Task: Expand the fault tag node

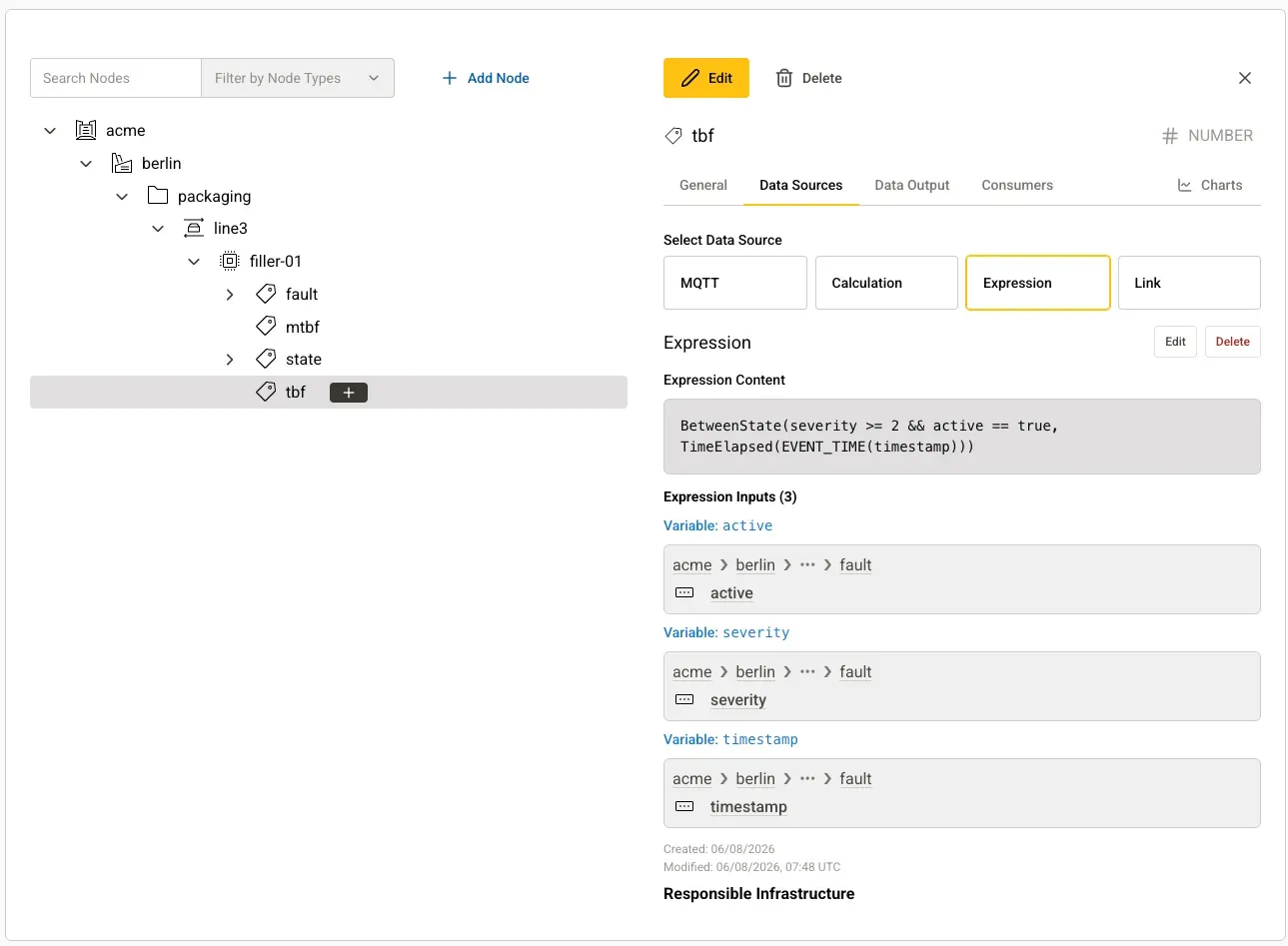Action: [x=230, y=294]
